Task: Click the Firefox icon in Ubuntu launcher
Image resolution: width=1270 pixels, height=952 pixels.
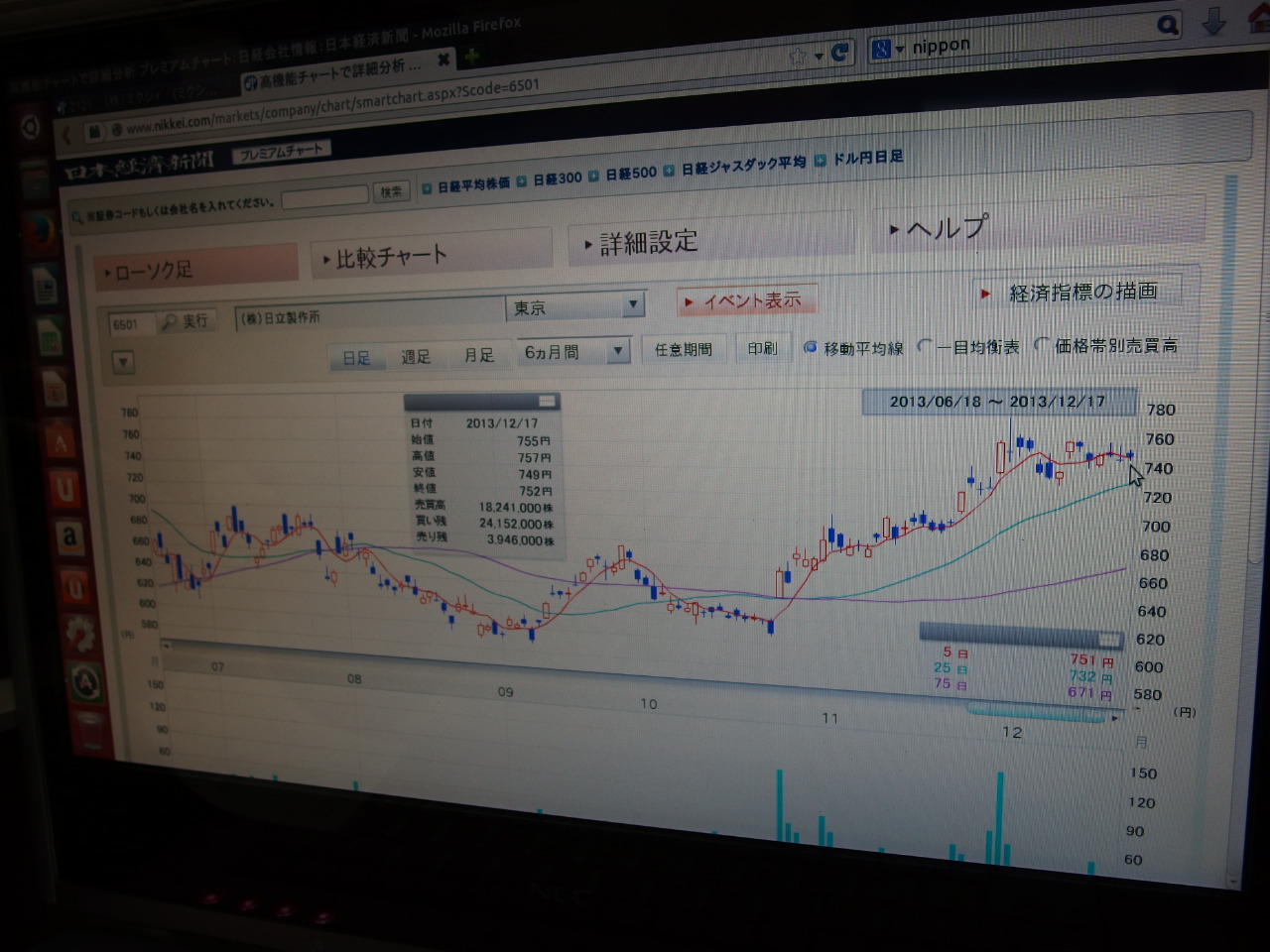Action: tap(39, 231)
